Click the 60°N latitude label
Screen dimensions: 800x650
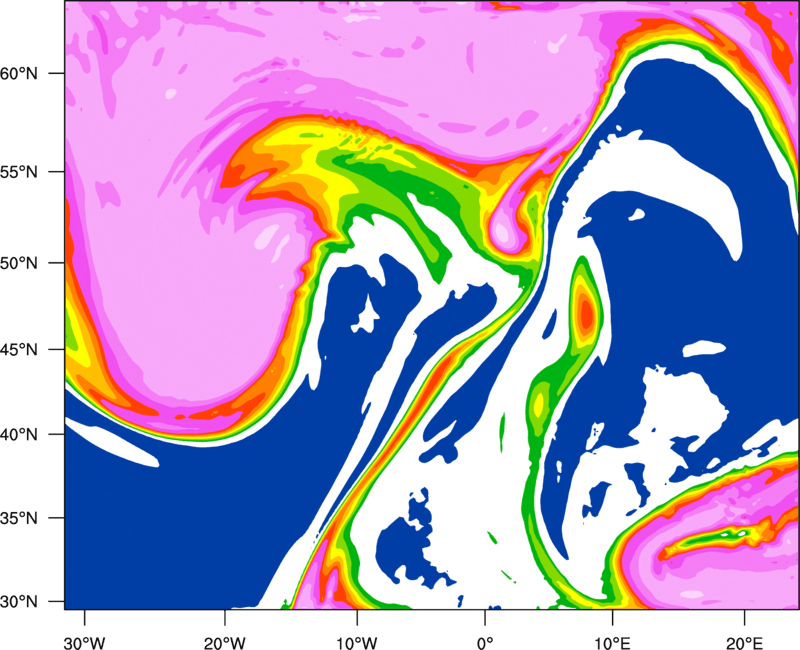[x=19, y=73]
